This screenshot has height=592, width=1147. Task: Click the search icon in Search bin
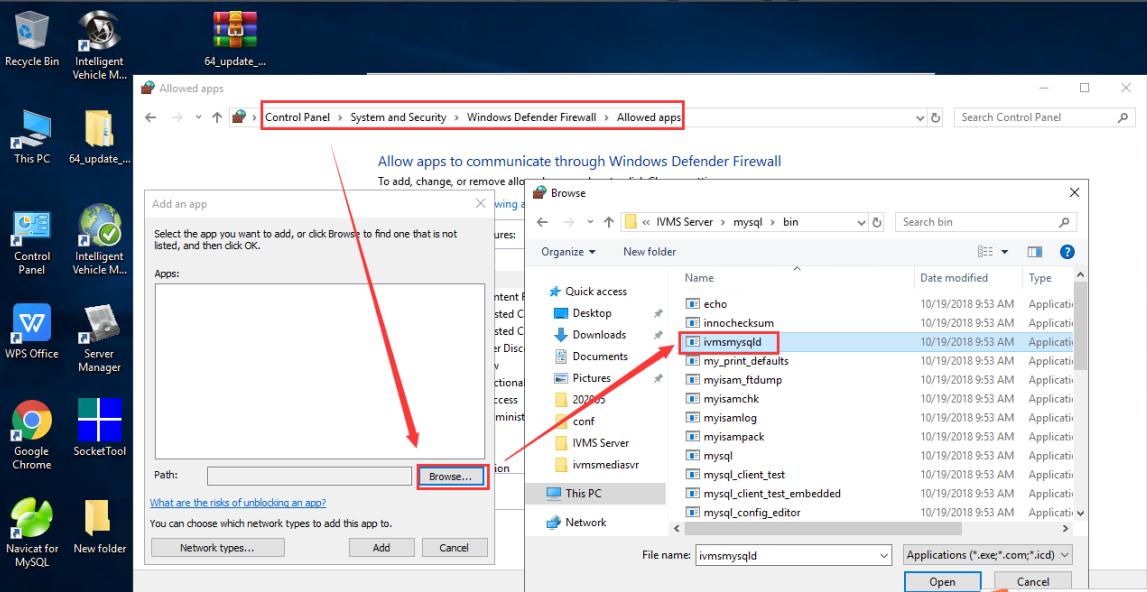coord(1065,222)
